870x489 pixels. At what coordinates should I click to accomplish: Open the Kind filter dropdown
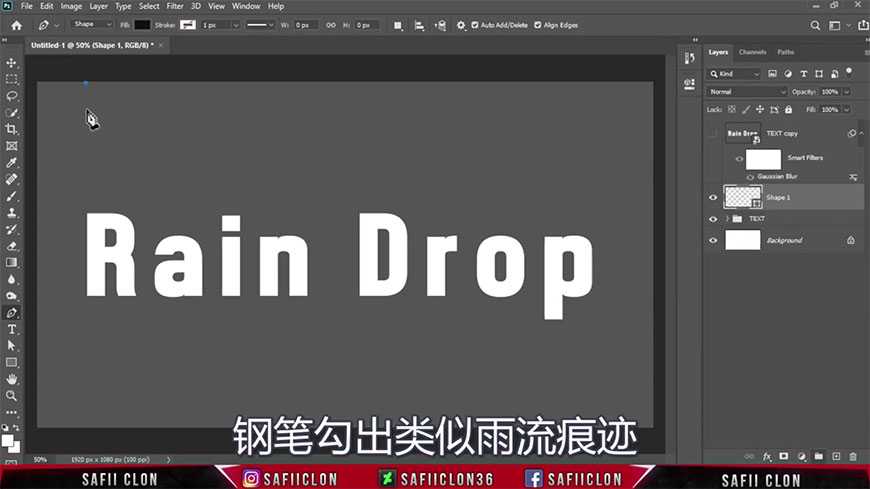734,74
